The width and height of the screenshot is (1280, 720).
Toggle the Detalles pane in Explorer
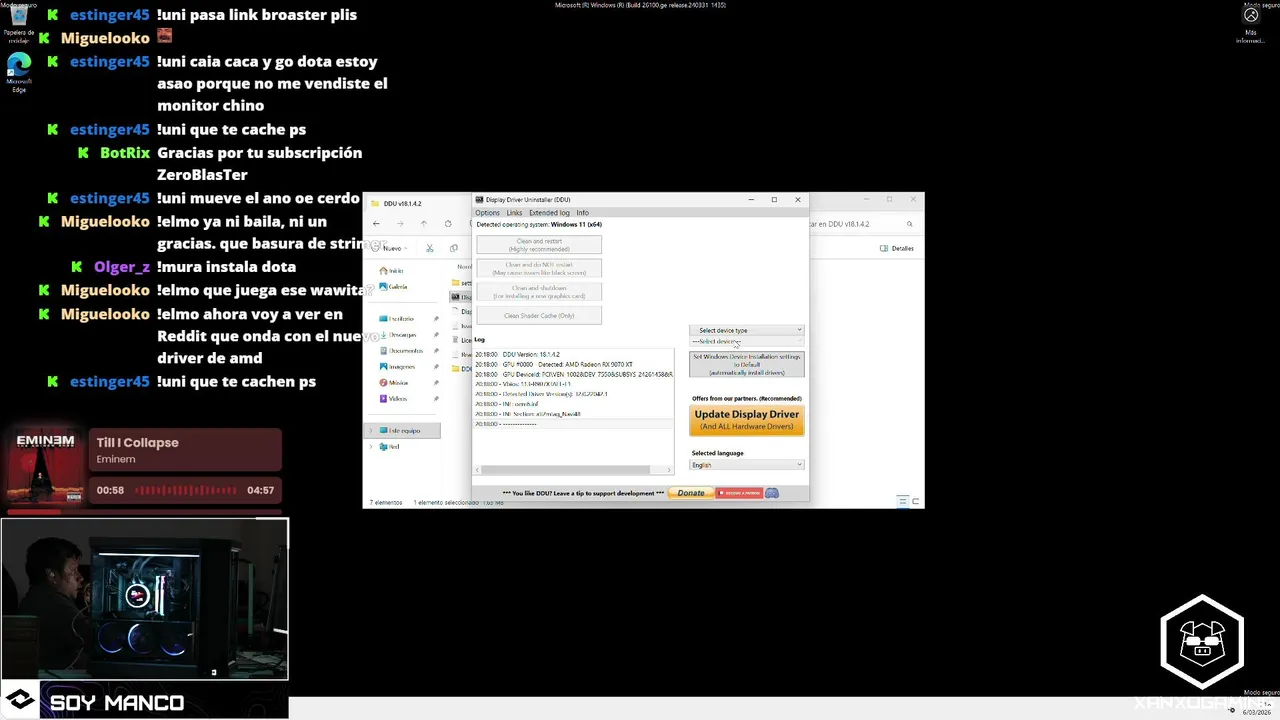tap(897, 248)
